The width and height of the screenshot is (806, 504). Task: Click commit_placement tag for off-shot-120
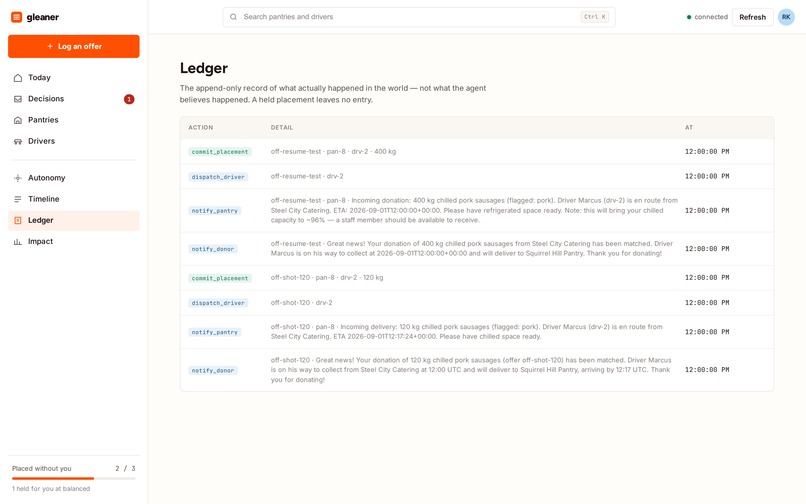click(220, 278)
